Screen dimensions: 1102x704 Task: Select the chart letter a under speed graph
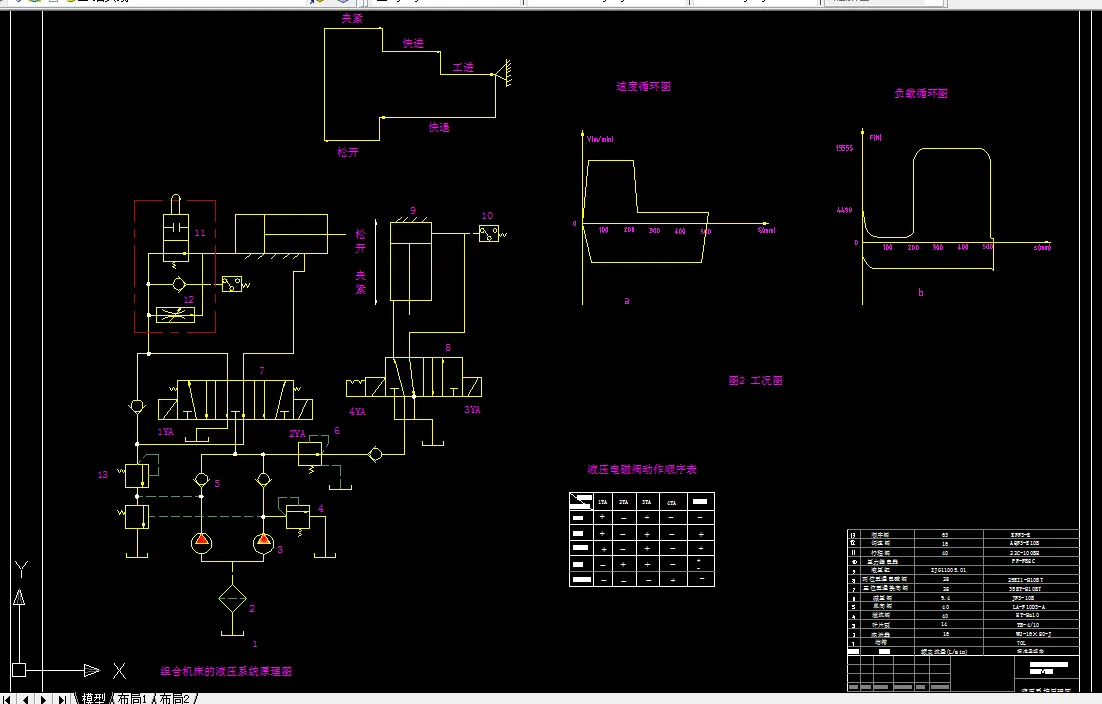pos(627,301)
